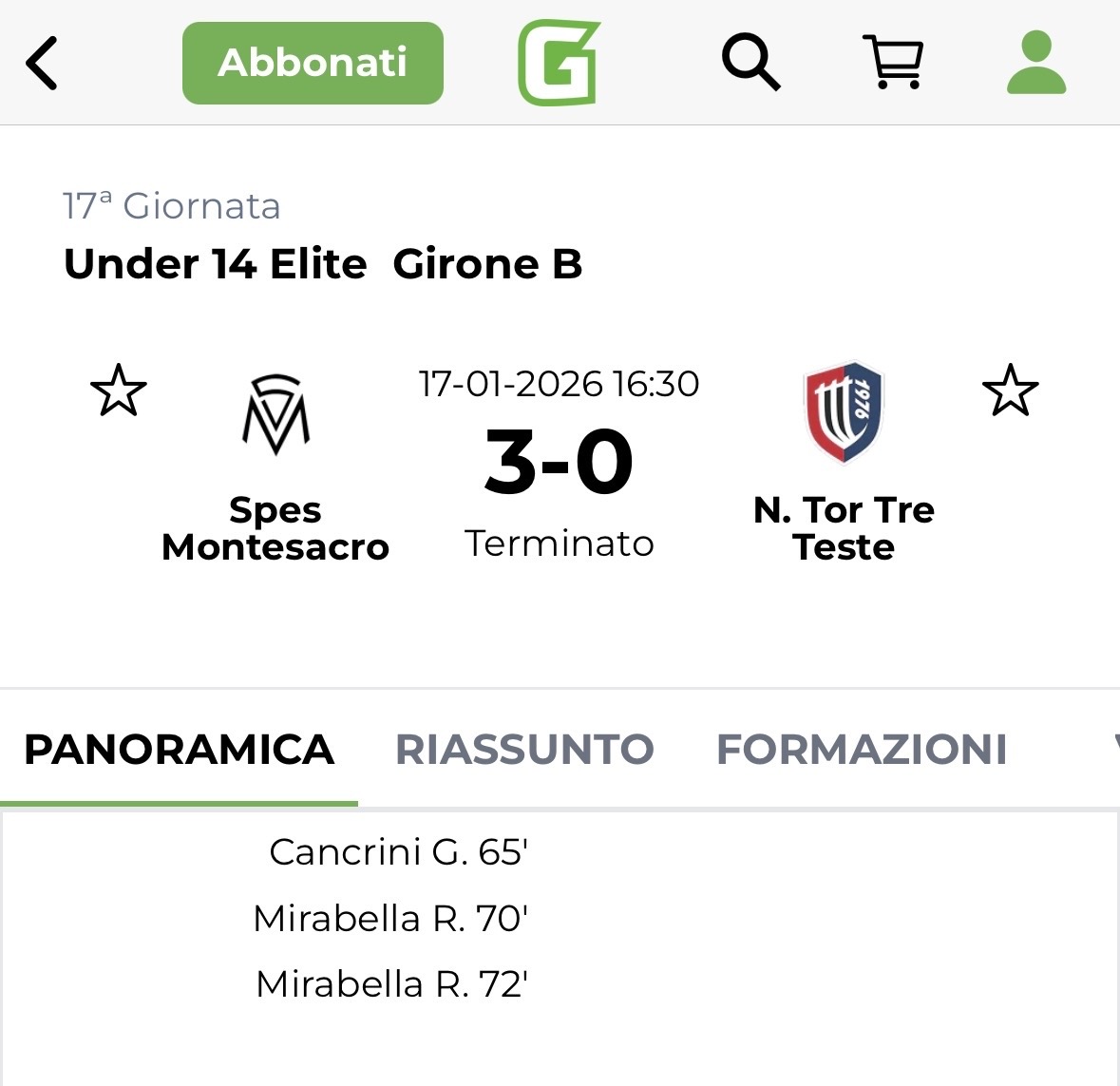Open the shopping cart

tap(892, 63)
